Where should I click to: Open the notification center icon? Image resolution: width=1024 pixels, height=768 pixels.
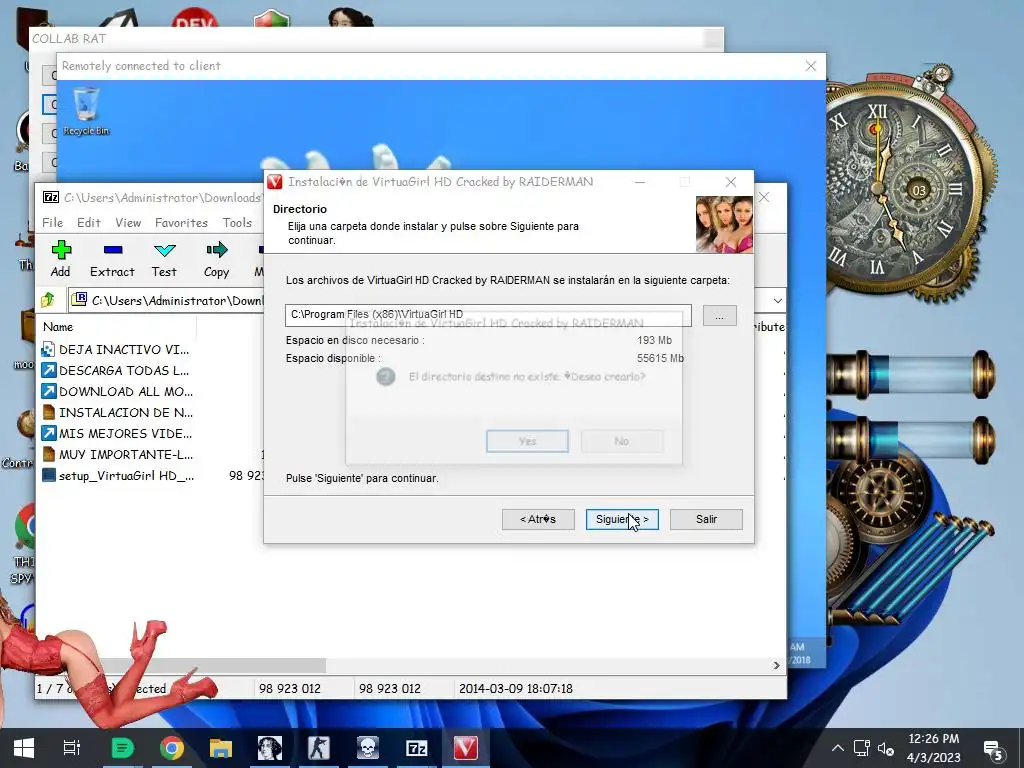[x=994, y=749]
